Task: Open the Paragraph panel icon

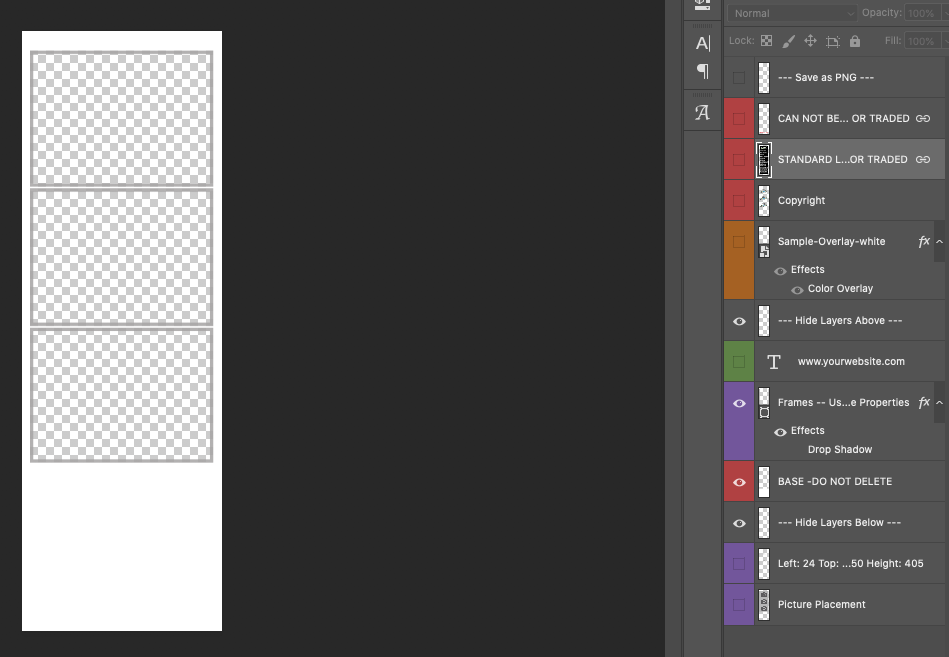Action: tap(702, 71)
